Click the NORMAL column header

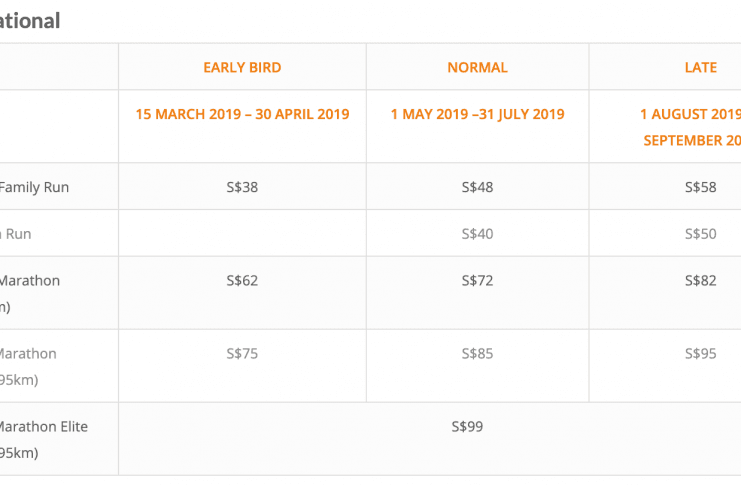pyautogui.click(x=477, y=68)
